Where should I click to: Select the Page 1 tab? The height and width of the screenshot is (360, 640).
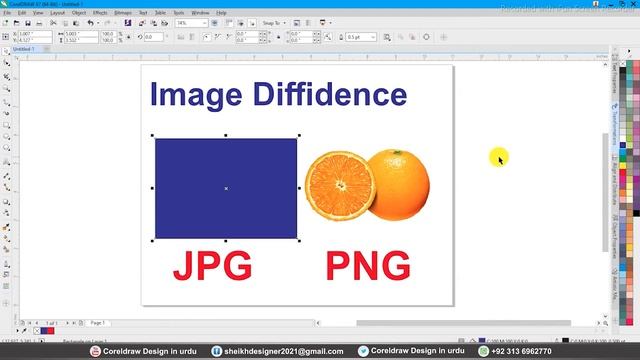point(98,323)
